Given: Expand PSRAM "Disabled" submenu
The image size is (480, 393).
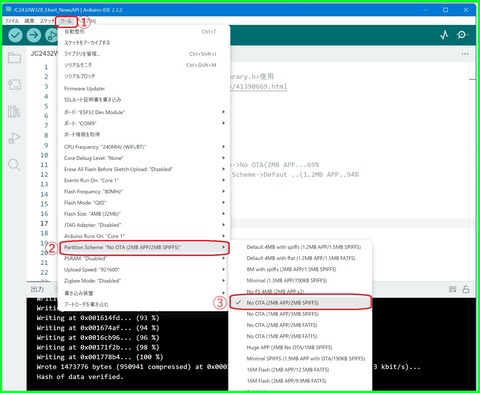Looking at the screenshot, I should point(144,258).
